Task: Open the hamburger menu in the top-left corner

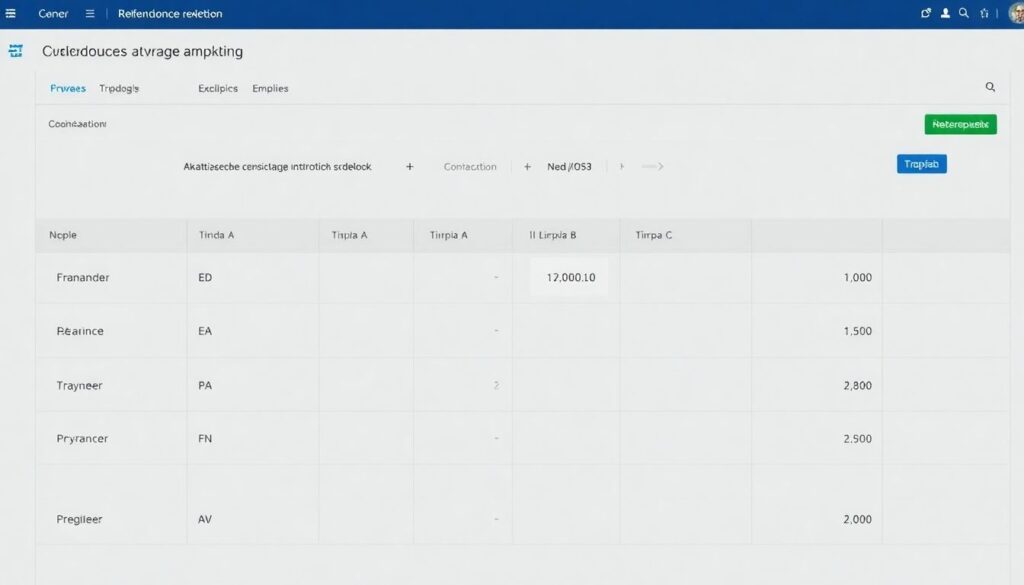Action: coord(12,14)
